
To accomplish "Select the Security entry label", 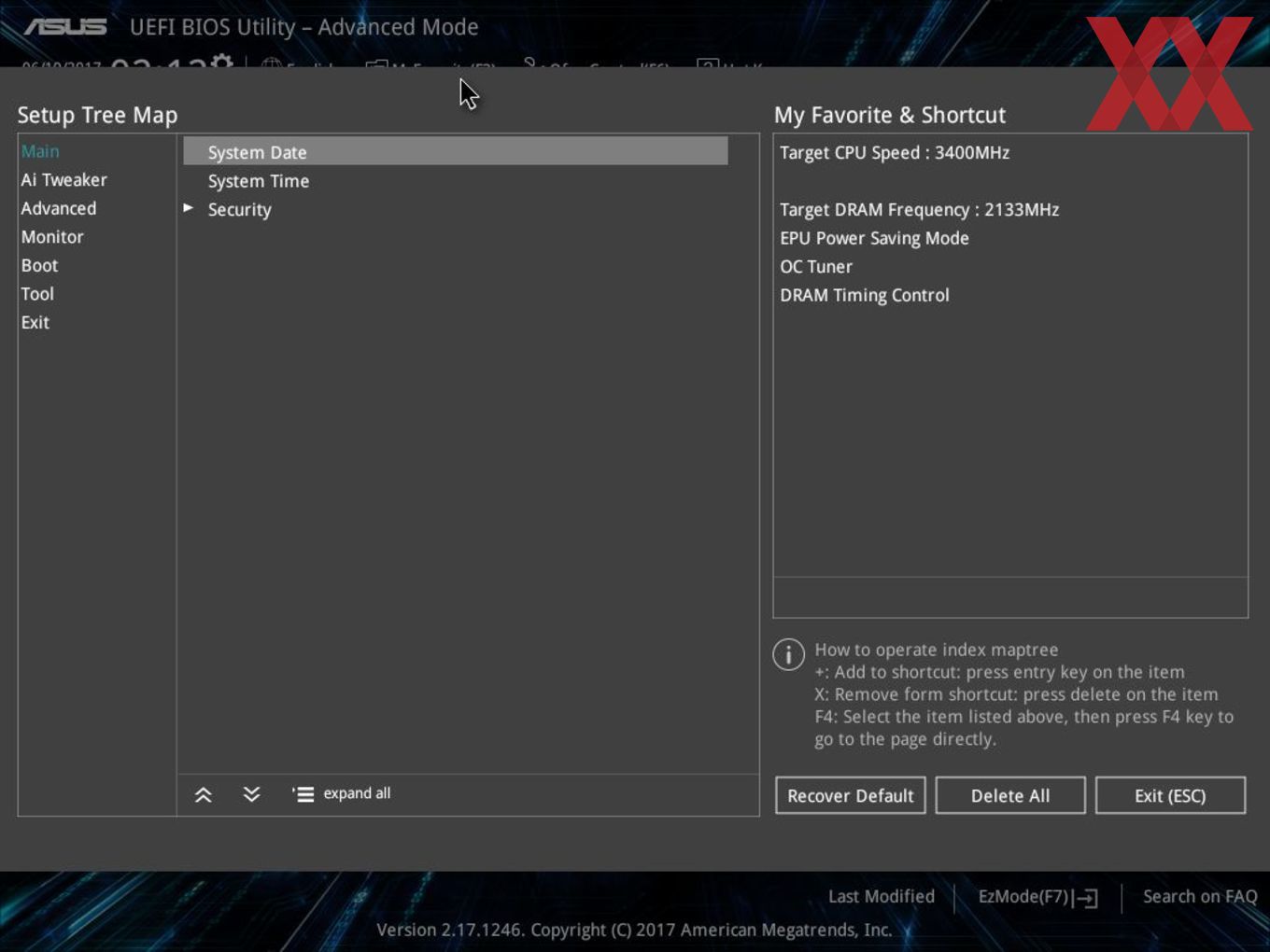I will [x=239, y=210].
